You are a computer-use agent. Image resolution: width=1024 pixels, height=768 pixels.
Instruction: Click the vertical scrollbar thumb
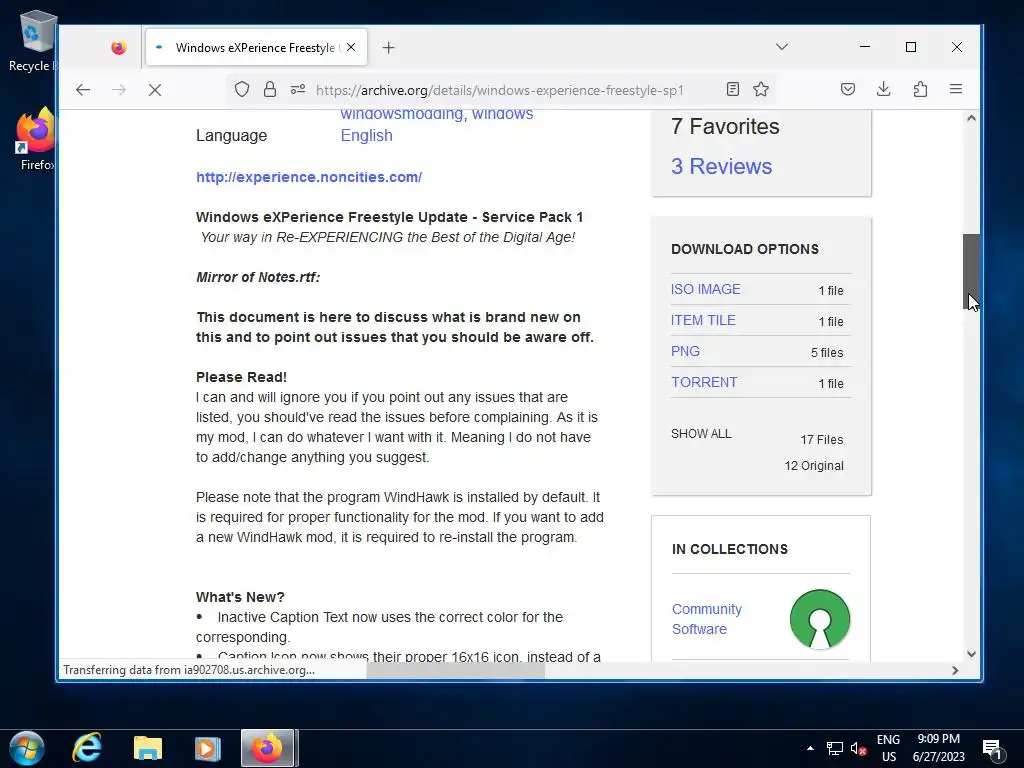click(x=971, y=271)
